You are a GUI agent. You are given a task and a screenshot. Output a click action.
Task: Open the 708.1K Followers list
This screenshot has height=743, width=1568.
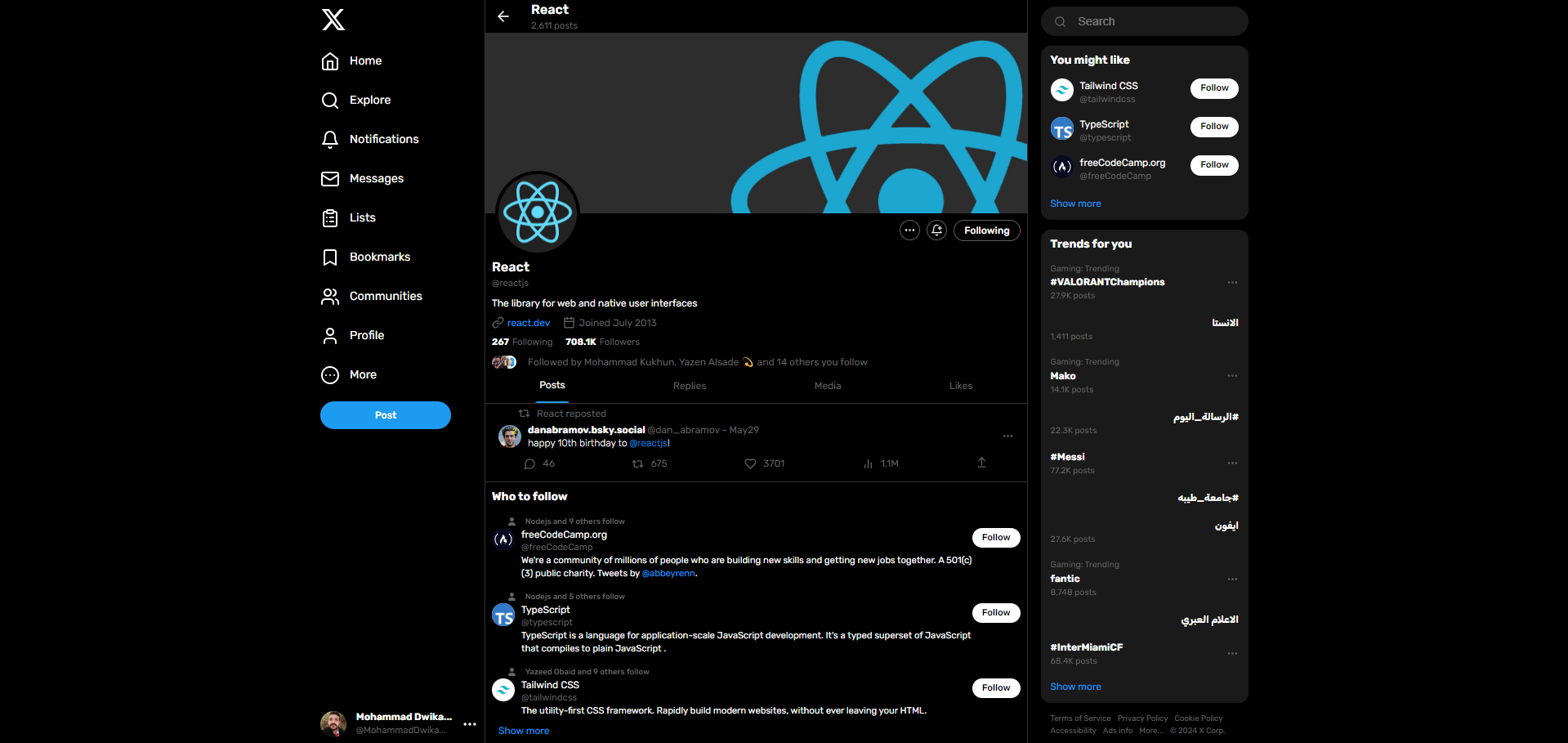coord(602,342)
